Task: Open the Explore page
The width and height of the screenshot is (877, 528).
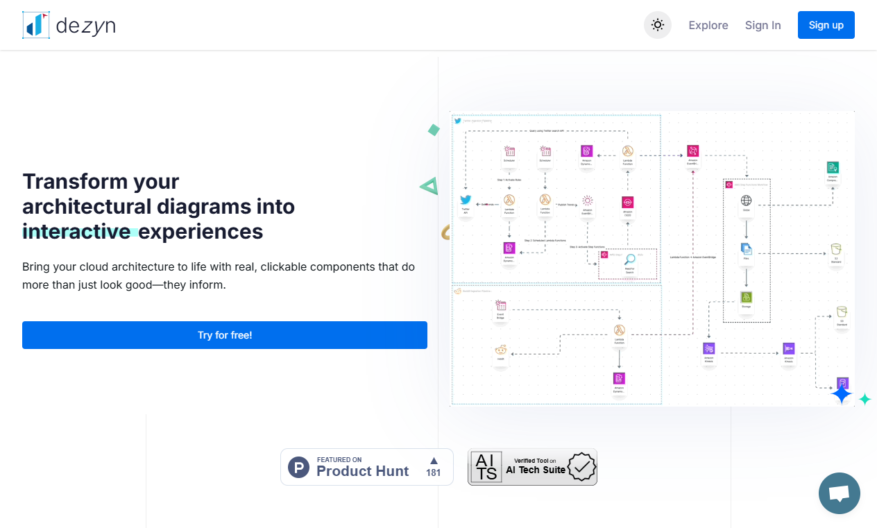Action: [708, 25]
